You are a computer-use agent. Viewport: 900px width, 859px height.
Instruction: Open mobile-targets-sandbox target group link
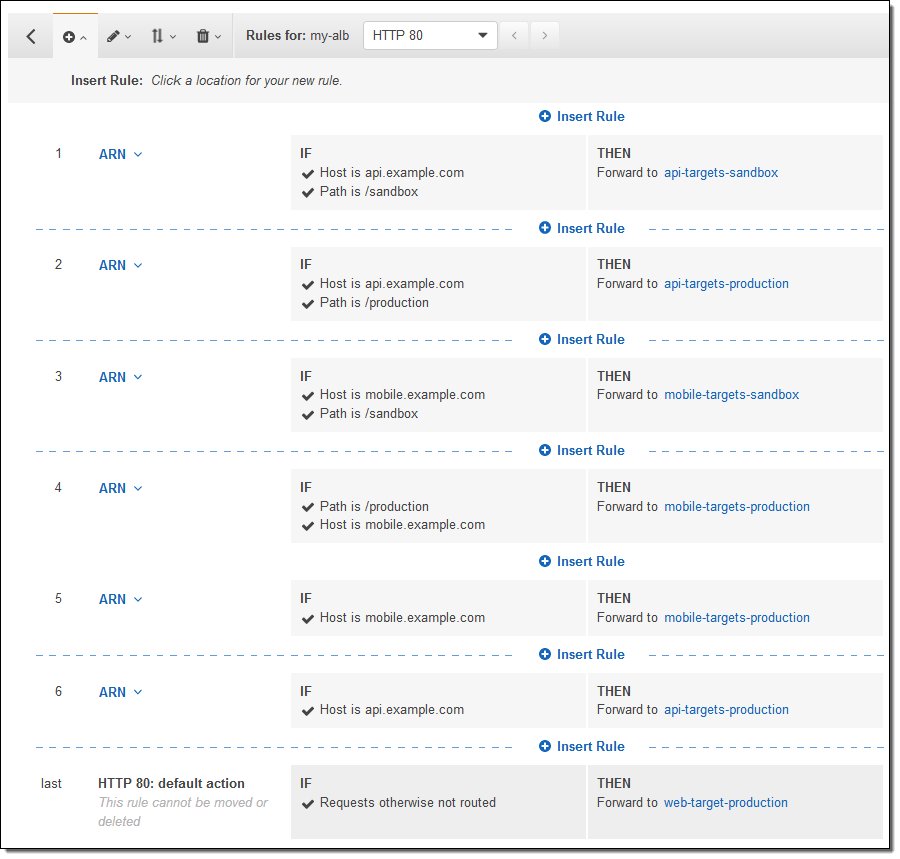click(731, 395)
